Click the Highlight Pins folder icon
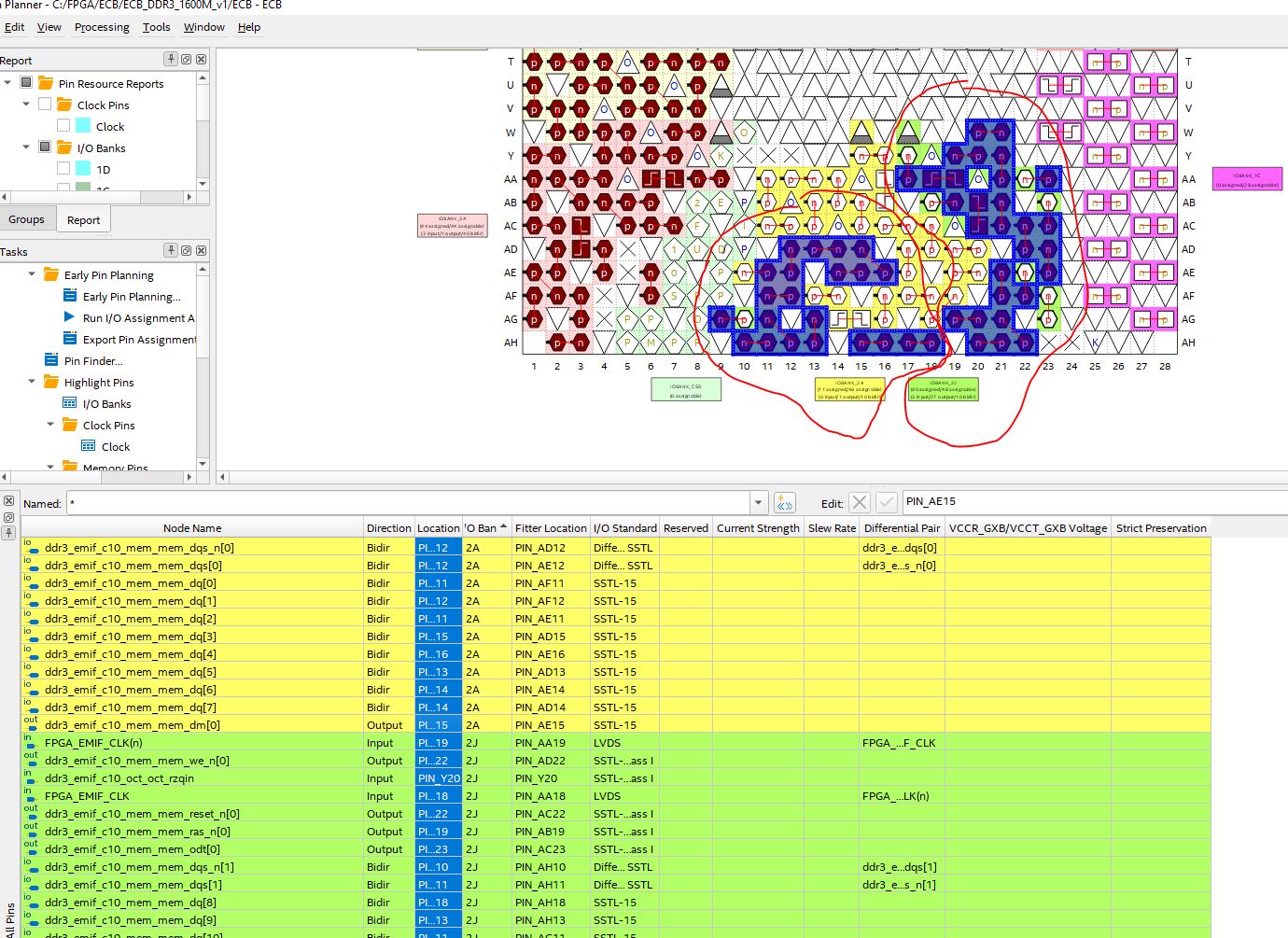The image size is (1288, 938). pyautogui.click(x=51, y=382)
